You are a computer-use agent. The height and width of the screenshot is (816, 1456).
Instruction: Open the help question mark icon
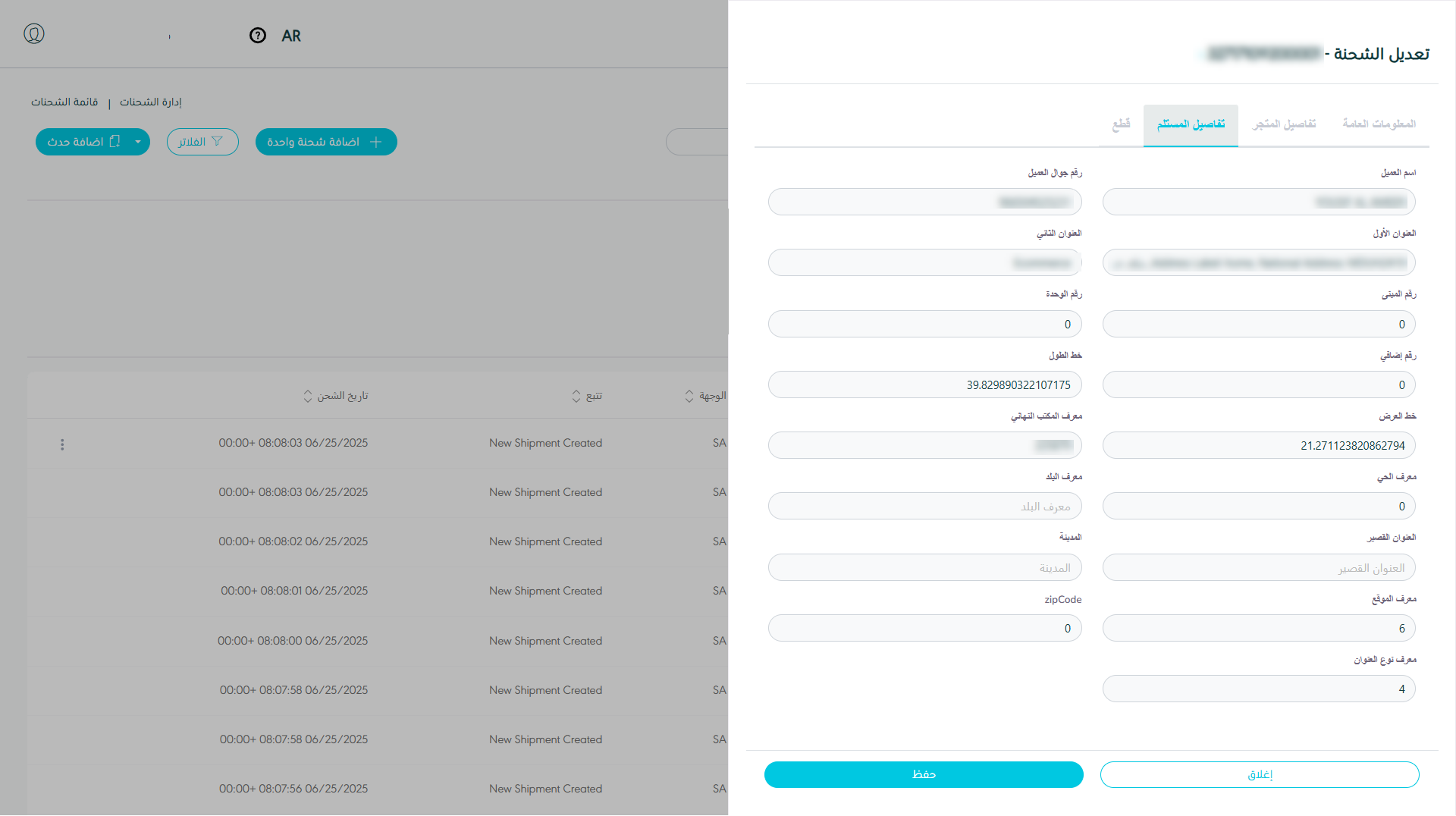pyautogui.click(x=258, y=36)
